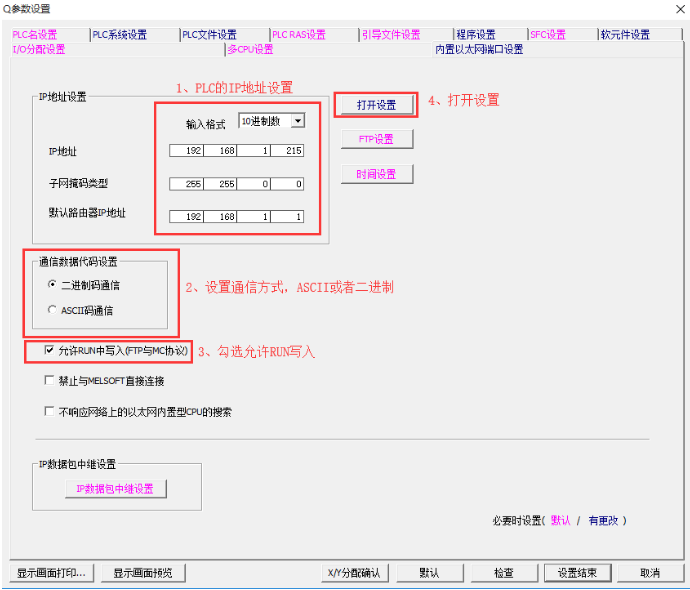
Task: Expand the 输入格式 dropdown showing 10进制数
Action: pyautogui.click(x=298, y=121)
